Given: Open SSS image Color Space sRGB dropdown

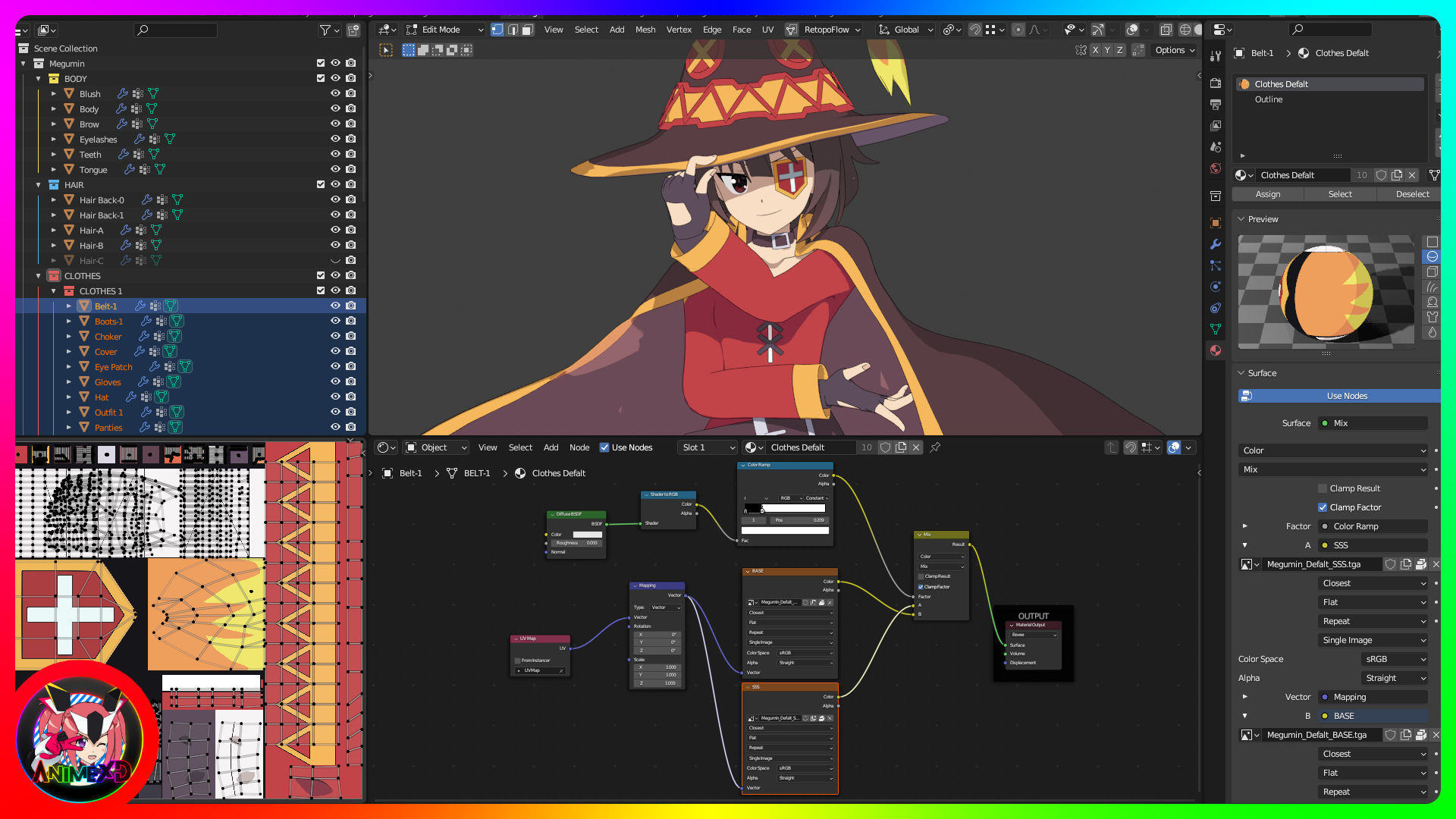Looking at the screenshot, I should click(x=1395, y=659).
